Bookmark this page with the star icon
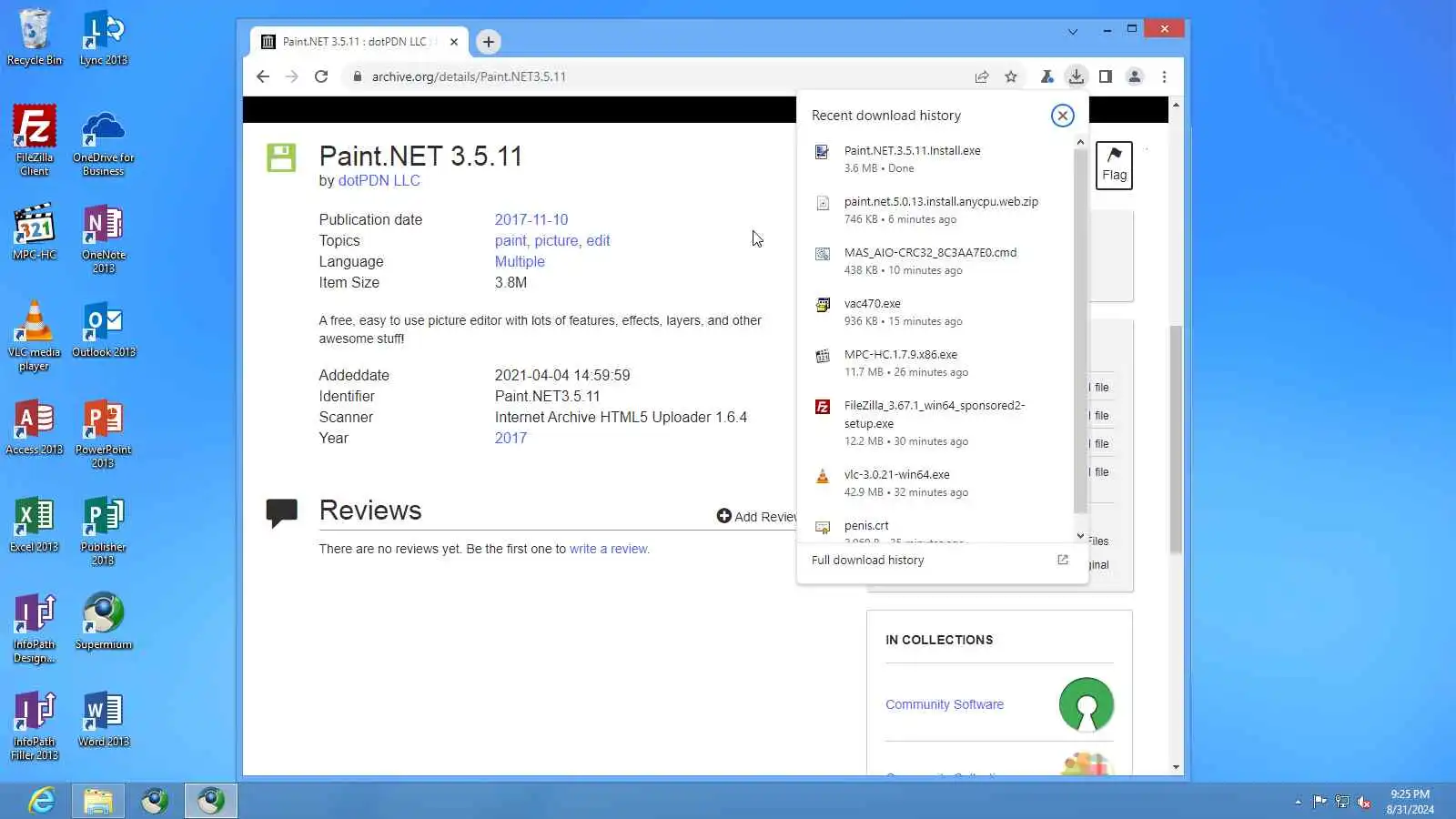This screenshot has width=1456, height=819. pos(1011,76)
